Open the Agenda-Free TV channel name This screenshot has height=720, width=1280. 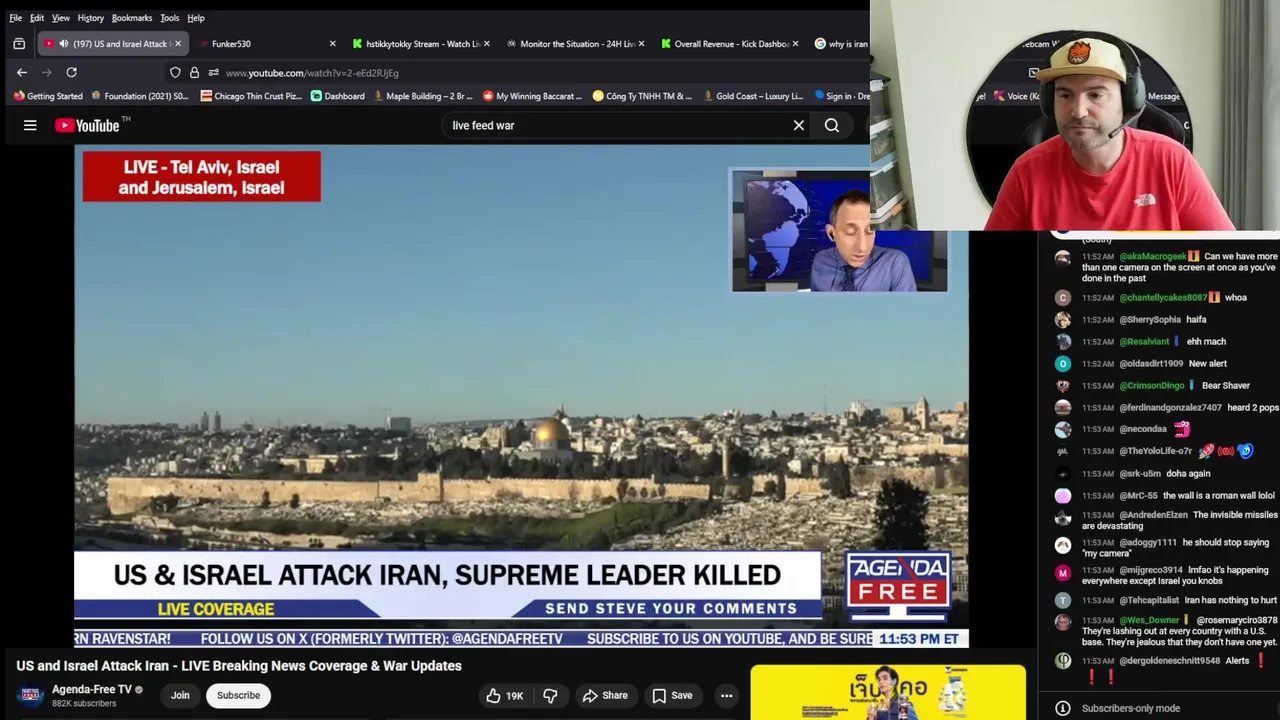[92, 689]
